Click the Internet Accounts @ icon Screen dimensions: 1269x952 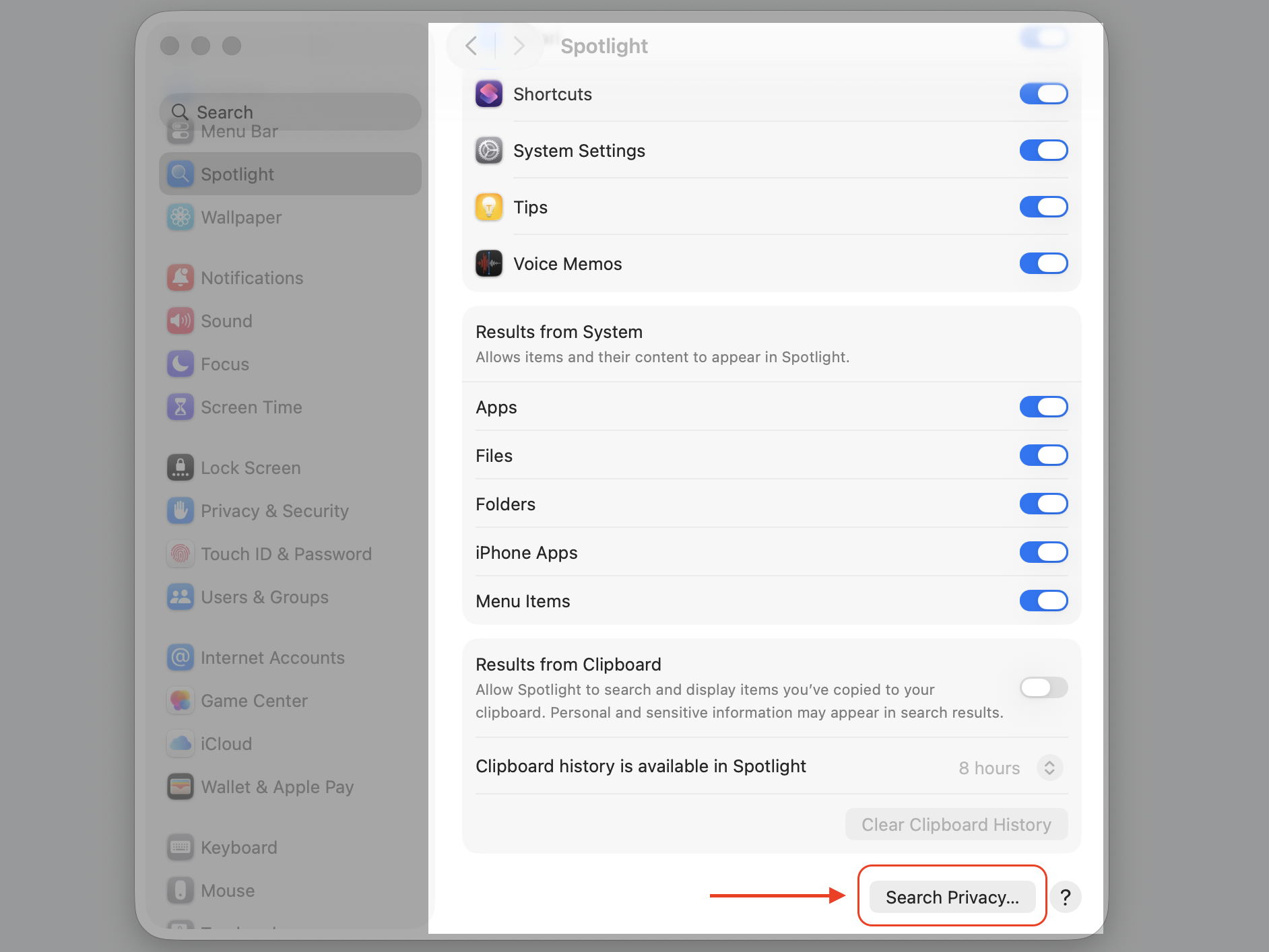181,657
